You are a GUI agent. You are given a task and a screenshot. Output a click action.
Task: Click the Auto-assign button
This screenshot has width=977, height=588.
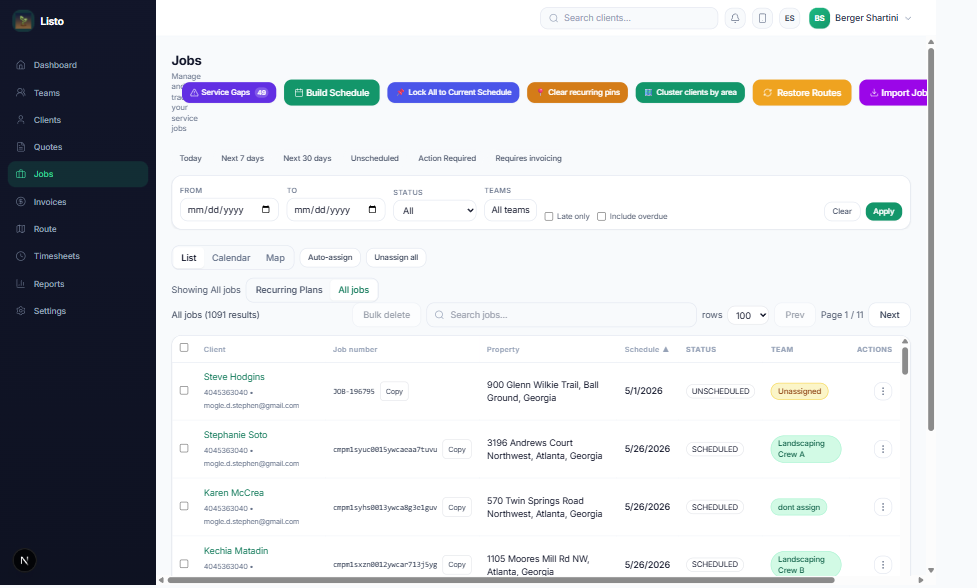point(330,257)
